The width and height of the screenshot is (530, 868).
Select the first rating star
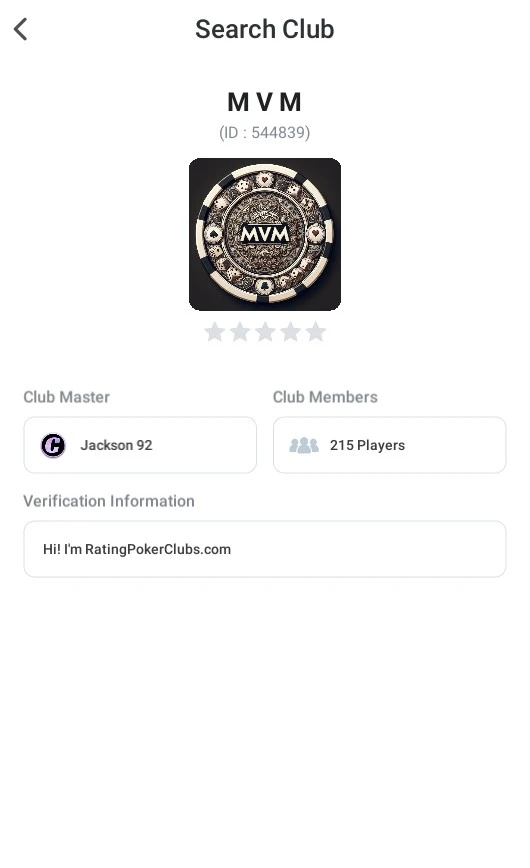(x=214, y=332)
